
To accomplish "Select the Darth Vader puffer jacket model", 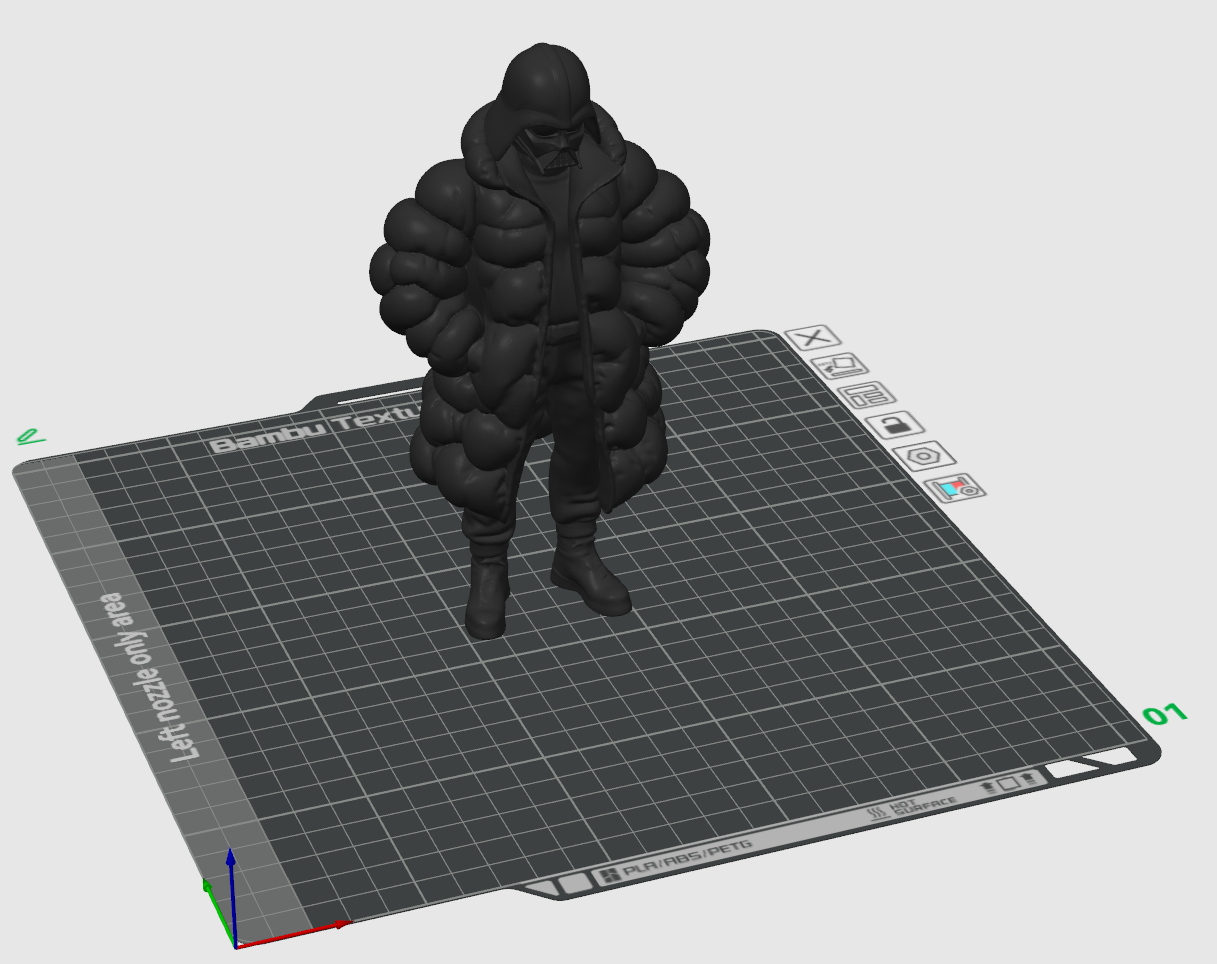I will [x=540, y=330].
